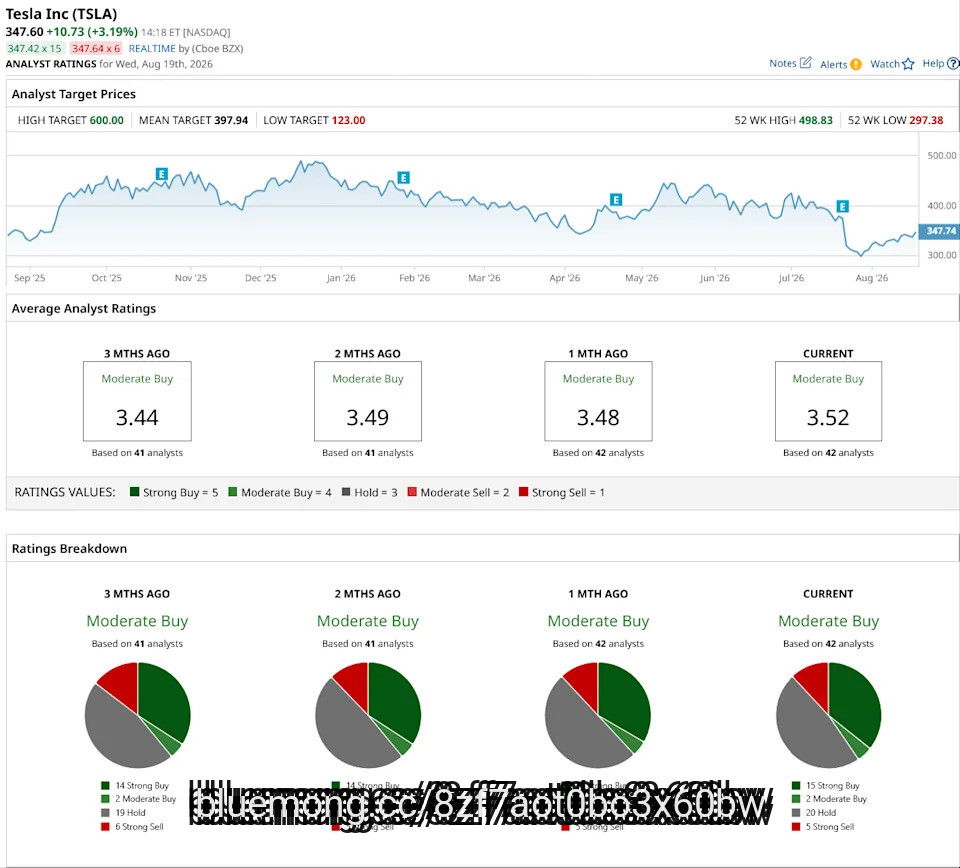Click the Tesla Inc (TSLA) title
The height and width of the screenshot is (868, 960).
61,14
